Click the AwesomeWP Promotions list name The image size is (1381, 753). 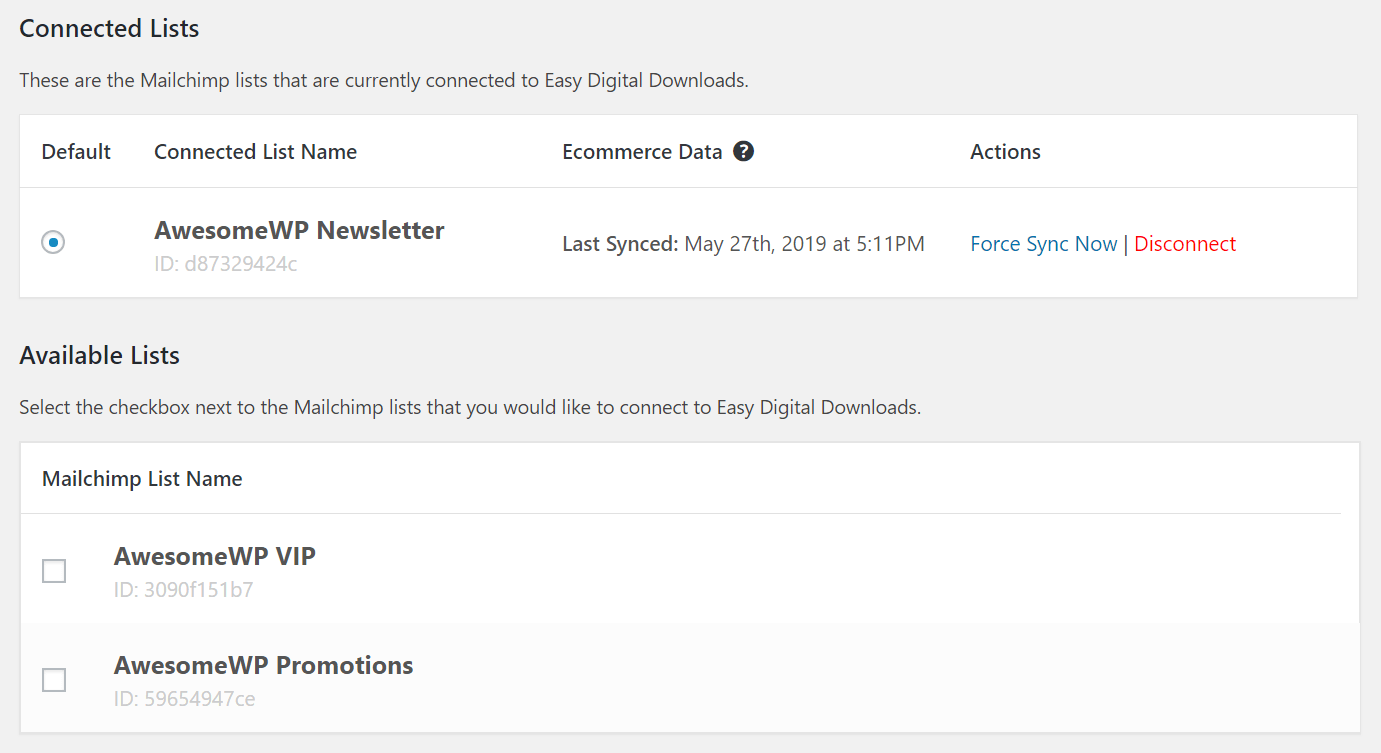(263, 666)
